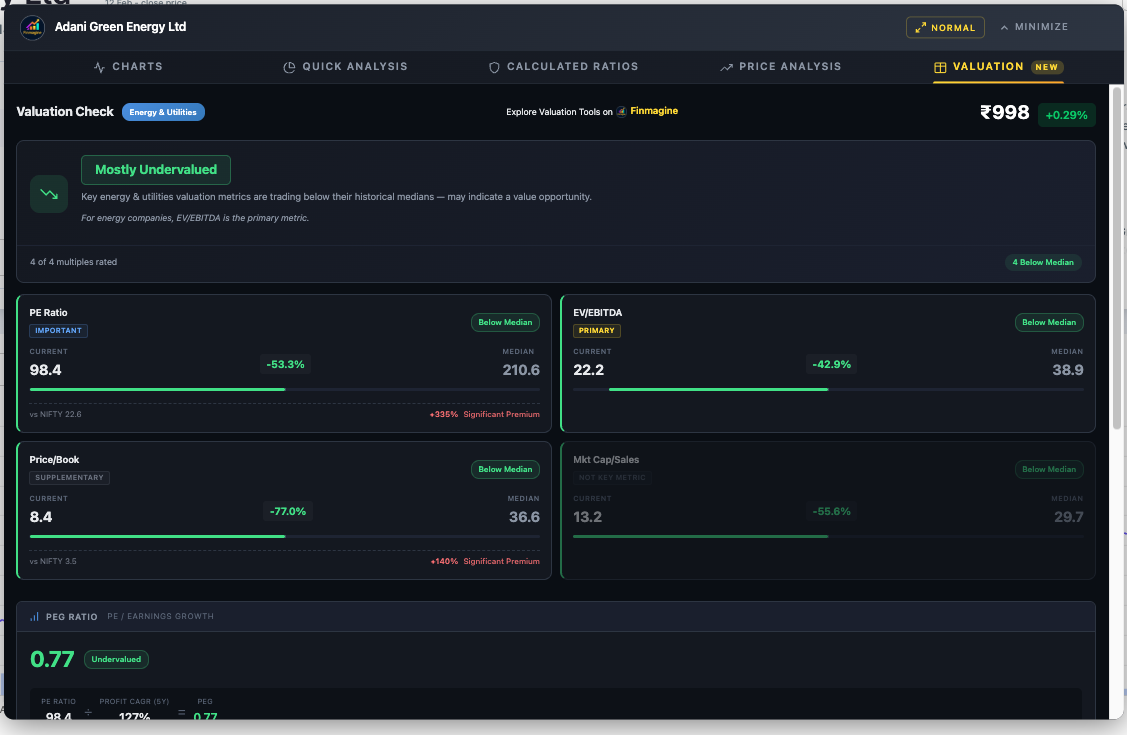The height and width of the screenshot is (735, 1127).
Task: Click the Price Analysis trend icon
Action: coord(726,67)
